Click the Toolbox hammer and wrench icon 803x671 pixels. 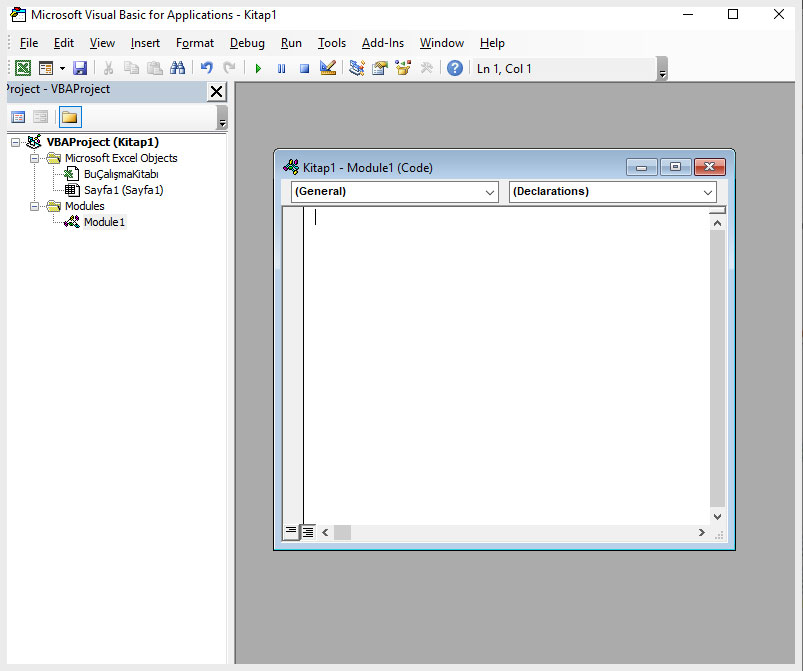[426, 68]
